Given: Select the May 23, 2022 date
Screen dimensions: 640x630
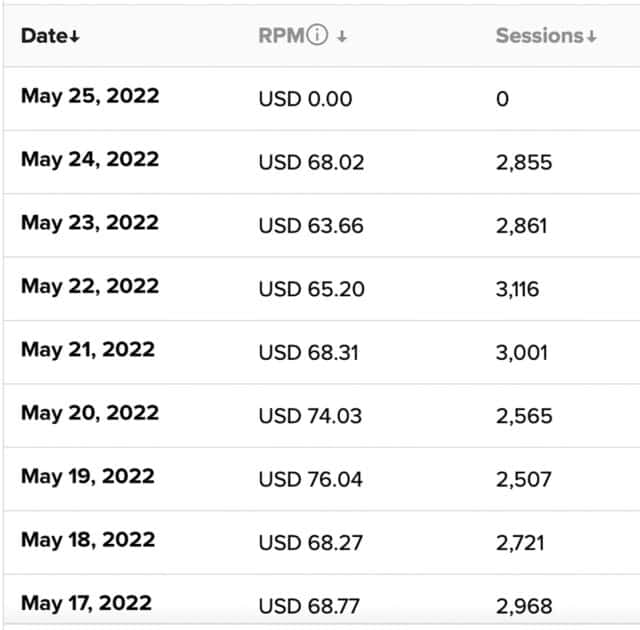Looking at the screenshot, I should coord(90,223).
